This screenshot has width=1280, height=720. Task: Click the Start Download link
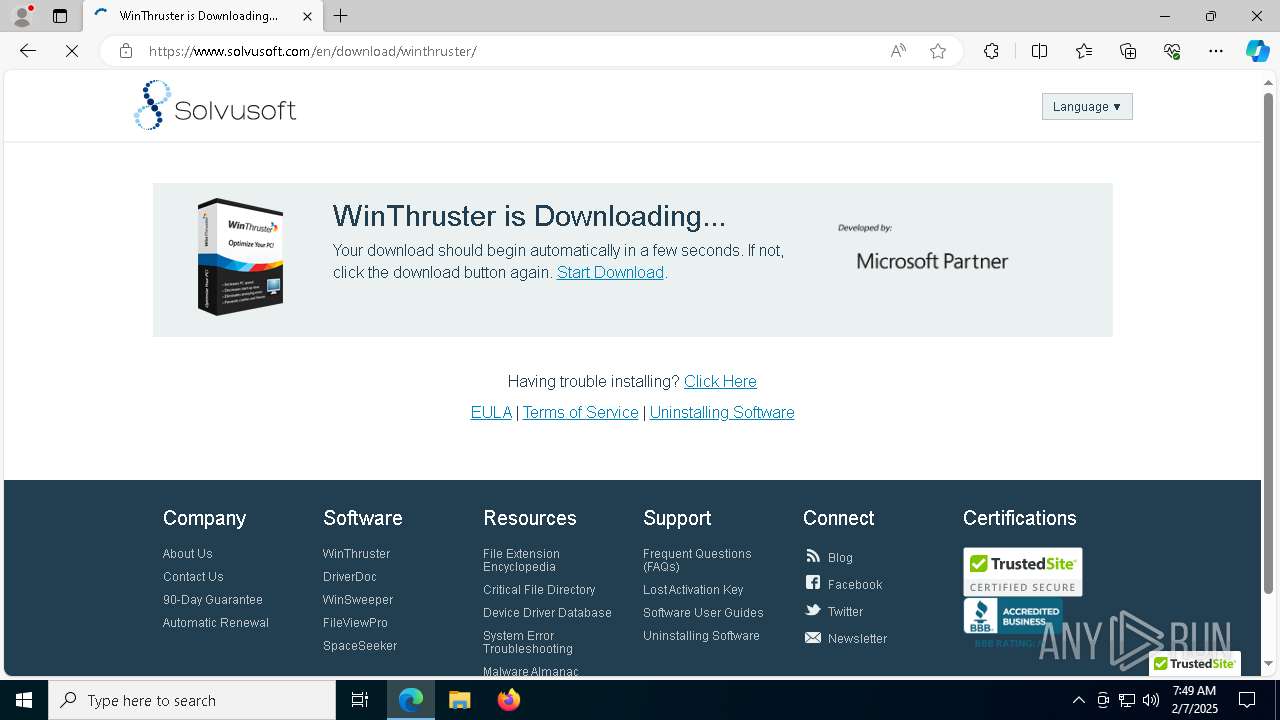pos(610,272)
